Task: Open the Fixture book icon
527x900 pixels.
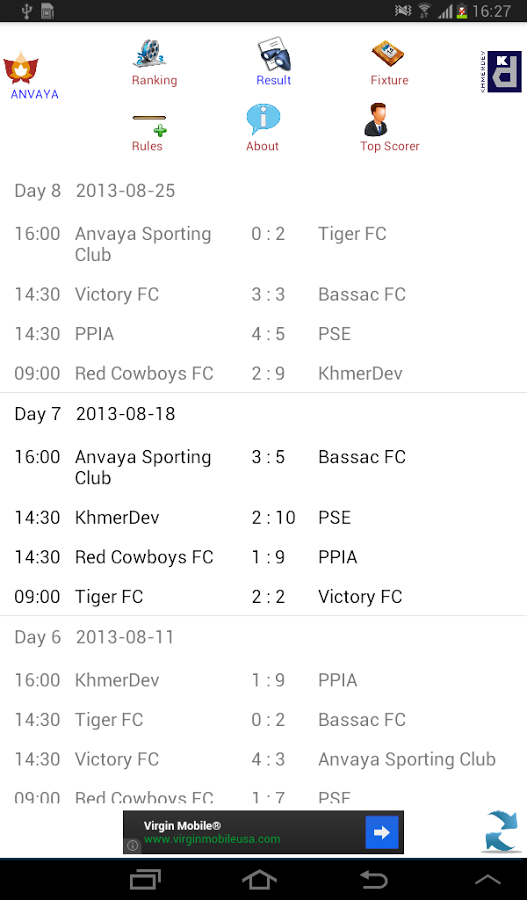Action: point(388,55)
